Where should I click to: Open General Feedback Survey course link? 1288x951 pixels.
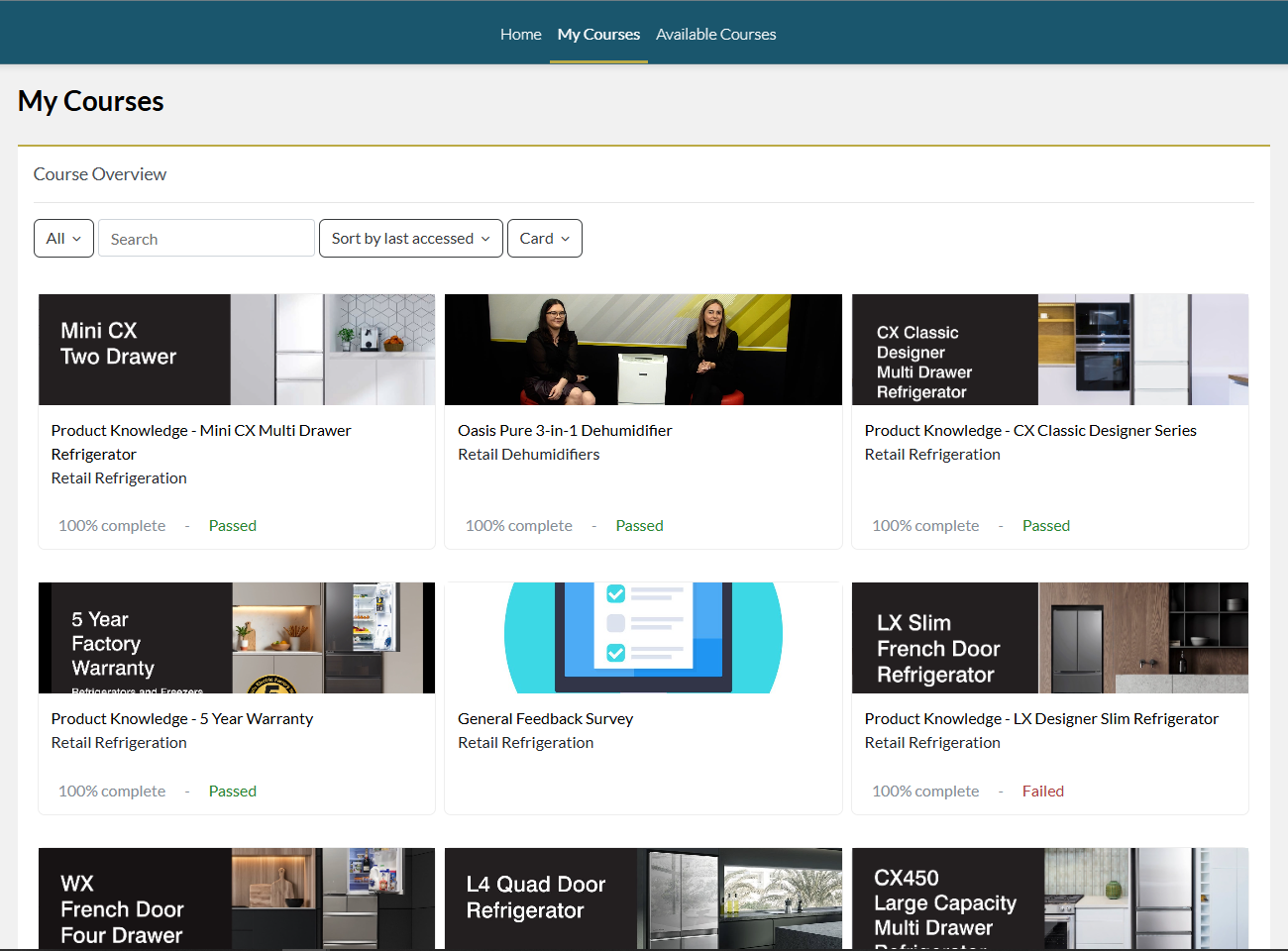tap(545, 718)
